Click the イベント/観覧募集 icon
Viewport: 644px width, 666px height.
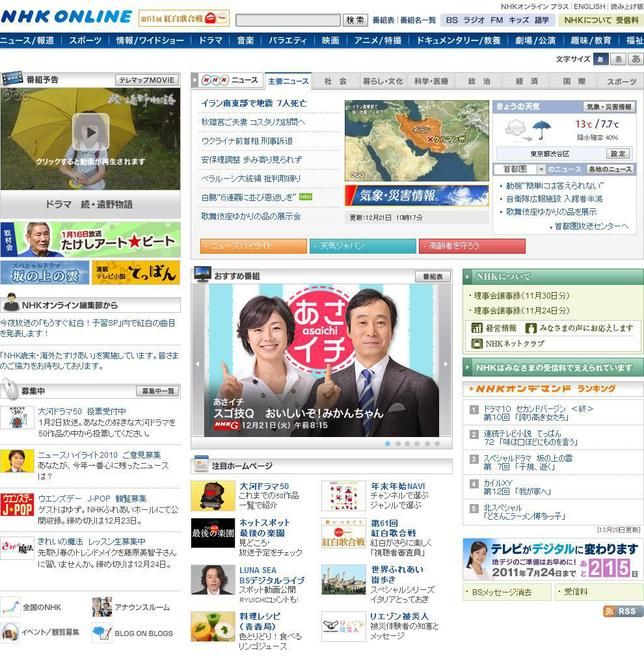click(10, 632)
